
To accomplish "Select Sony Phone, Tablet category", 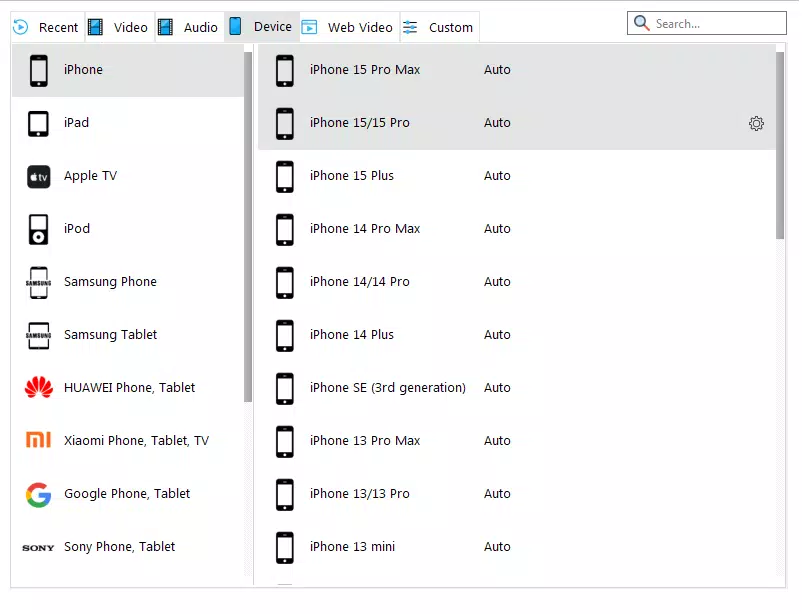I will [119, 547].
